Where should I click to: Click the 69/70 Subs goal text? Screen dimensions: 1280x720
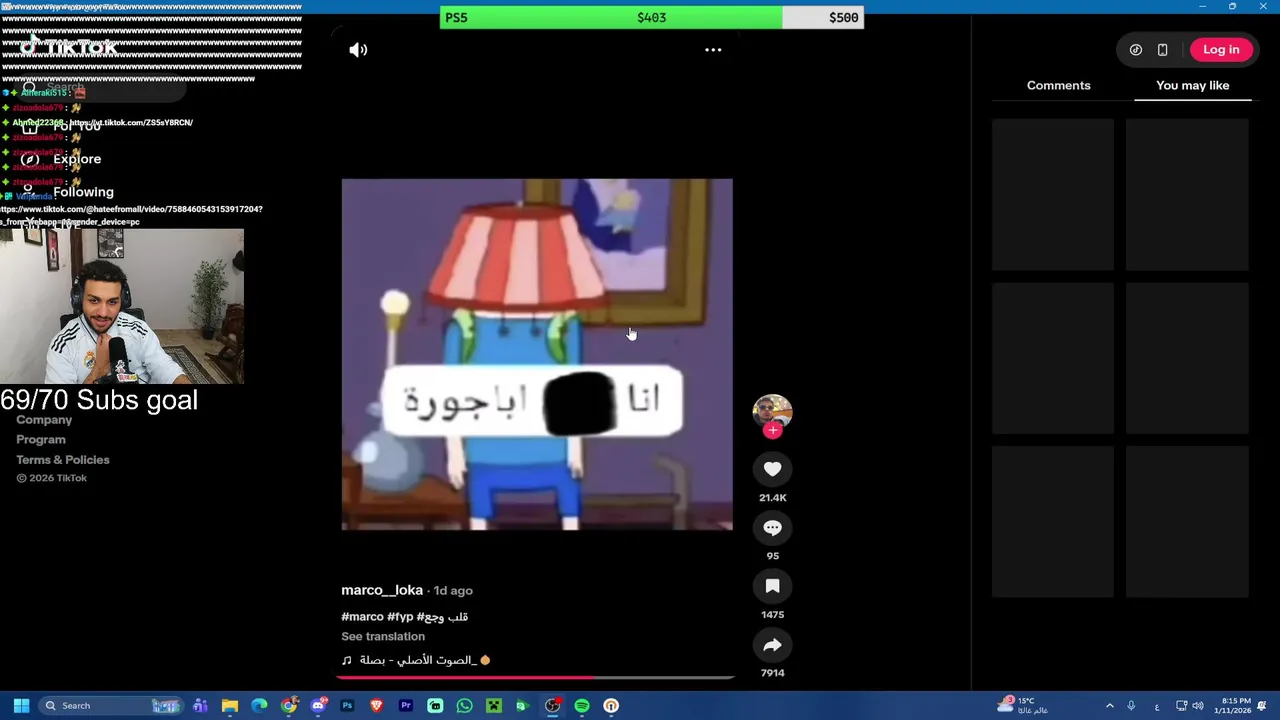(99, 400)
